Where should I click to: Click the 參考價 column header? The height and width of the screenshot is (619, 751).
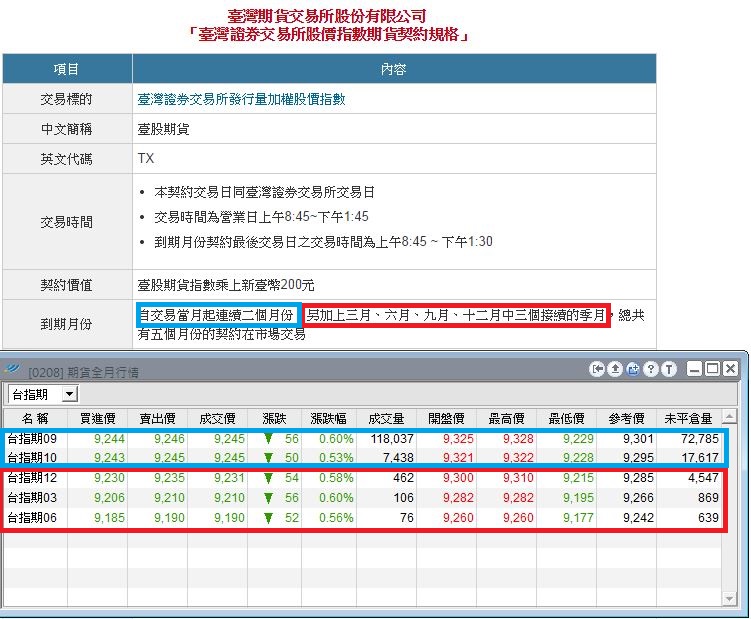(626, 418)
